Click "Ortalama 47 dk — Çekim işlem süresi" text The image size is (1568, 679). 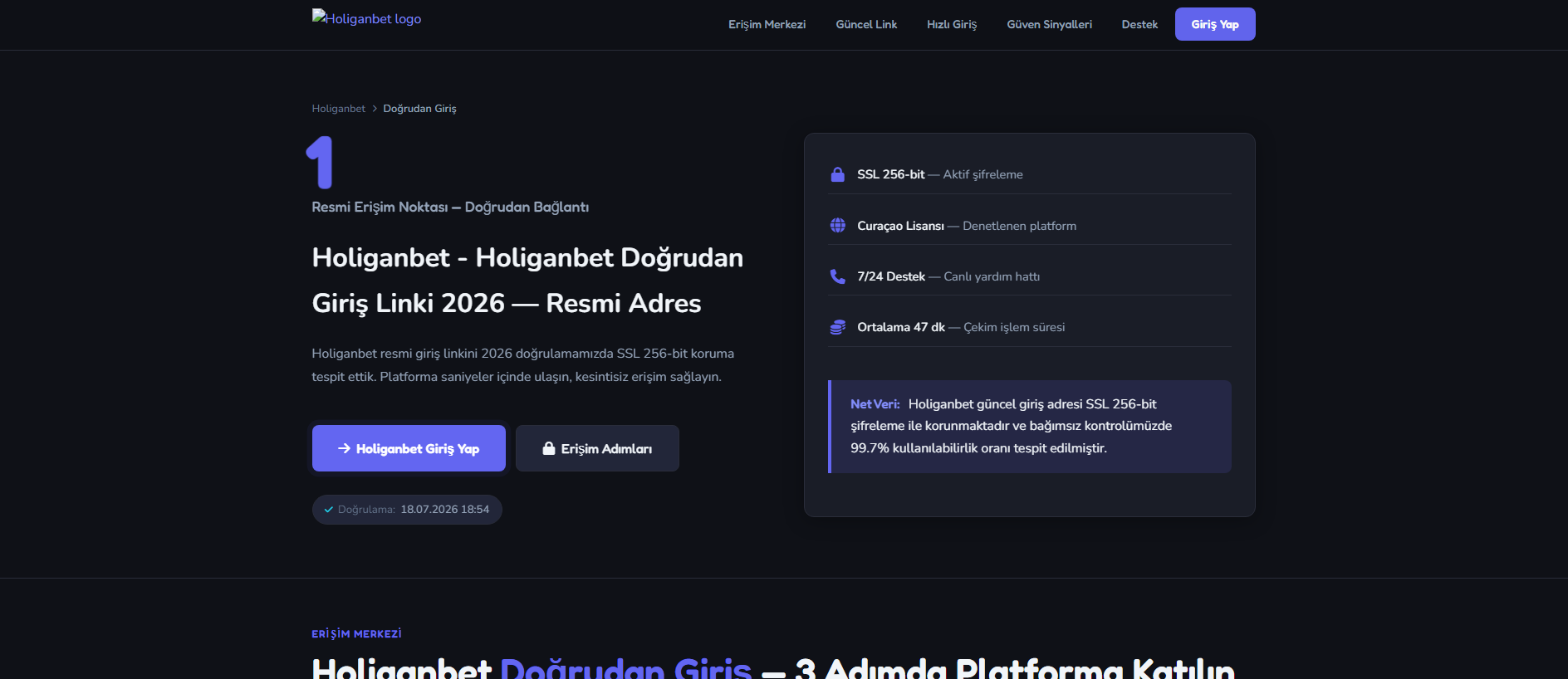click(961, 327)
